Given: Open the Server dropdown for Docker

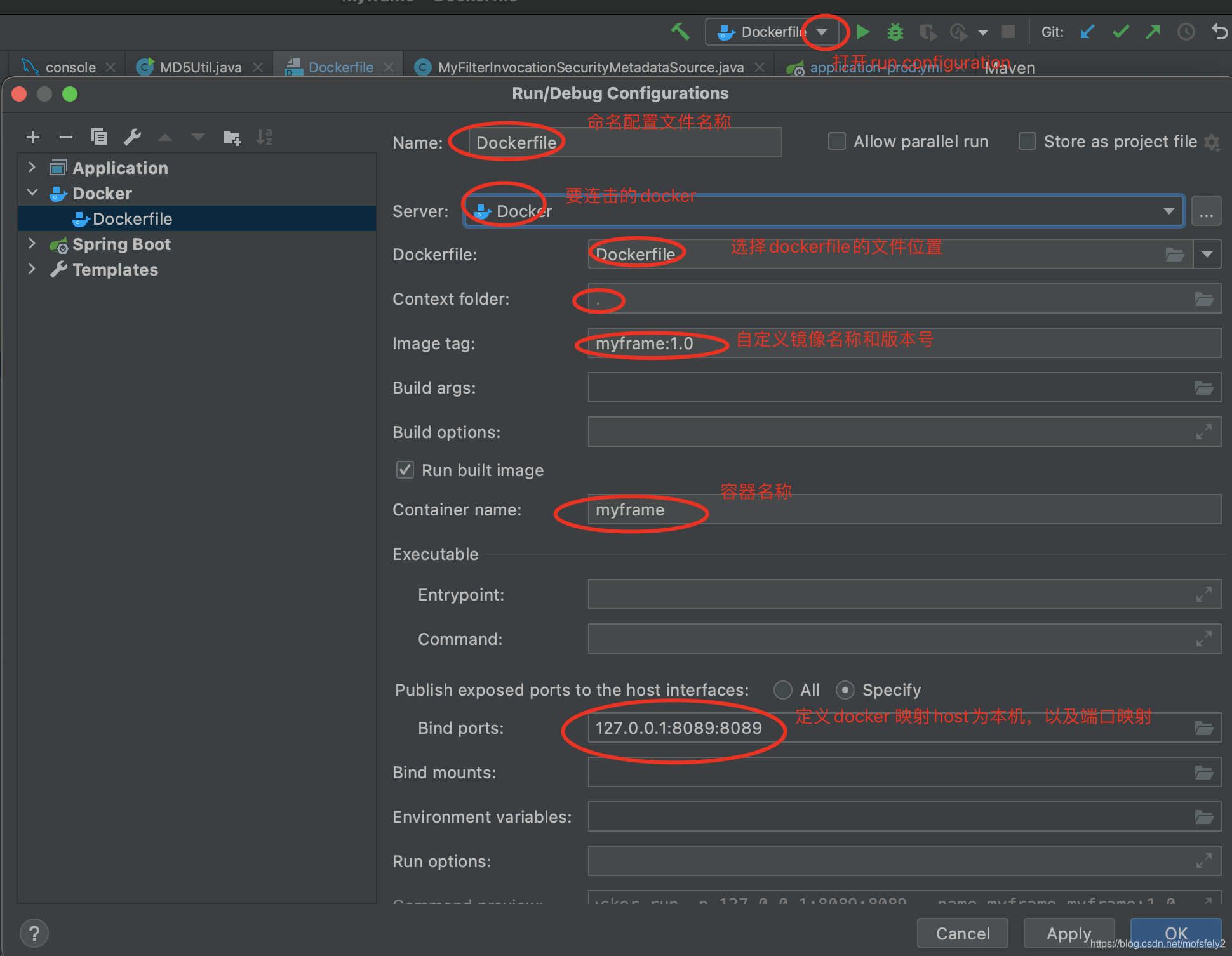Looking at the screenshot, I should pos(1173,210).
